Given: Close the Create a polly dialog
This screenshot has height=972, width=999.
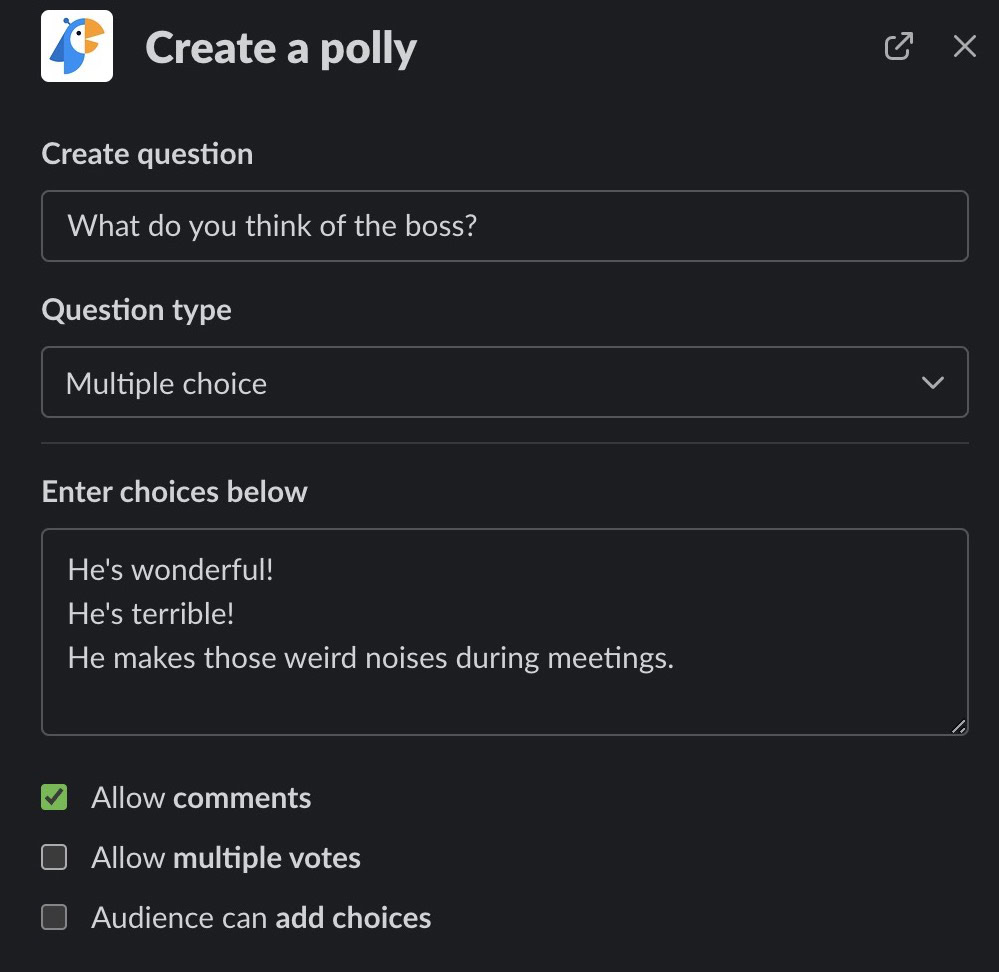Looking at the screenshot, I should coord(964,46).
